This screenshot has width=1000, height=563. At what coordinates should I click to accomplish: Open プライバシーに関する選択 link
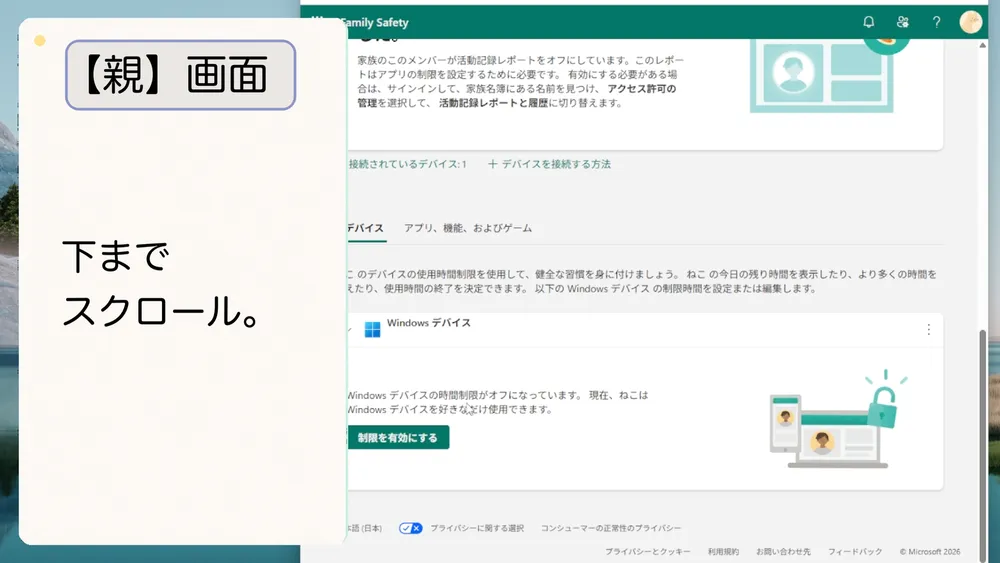coord(477,528)
